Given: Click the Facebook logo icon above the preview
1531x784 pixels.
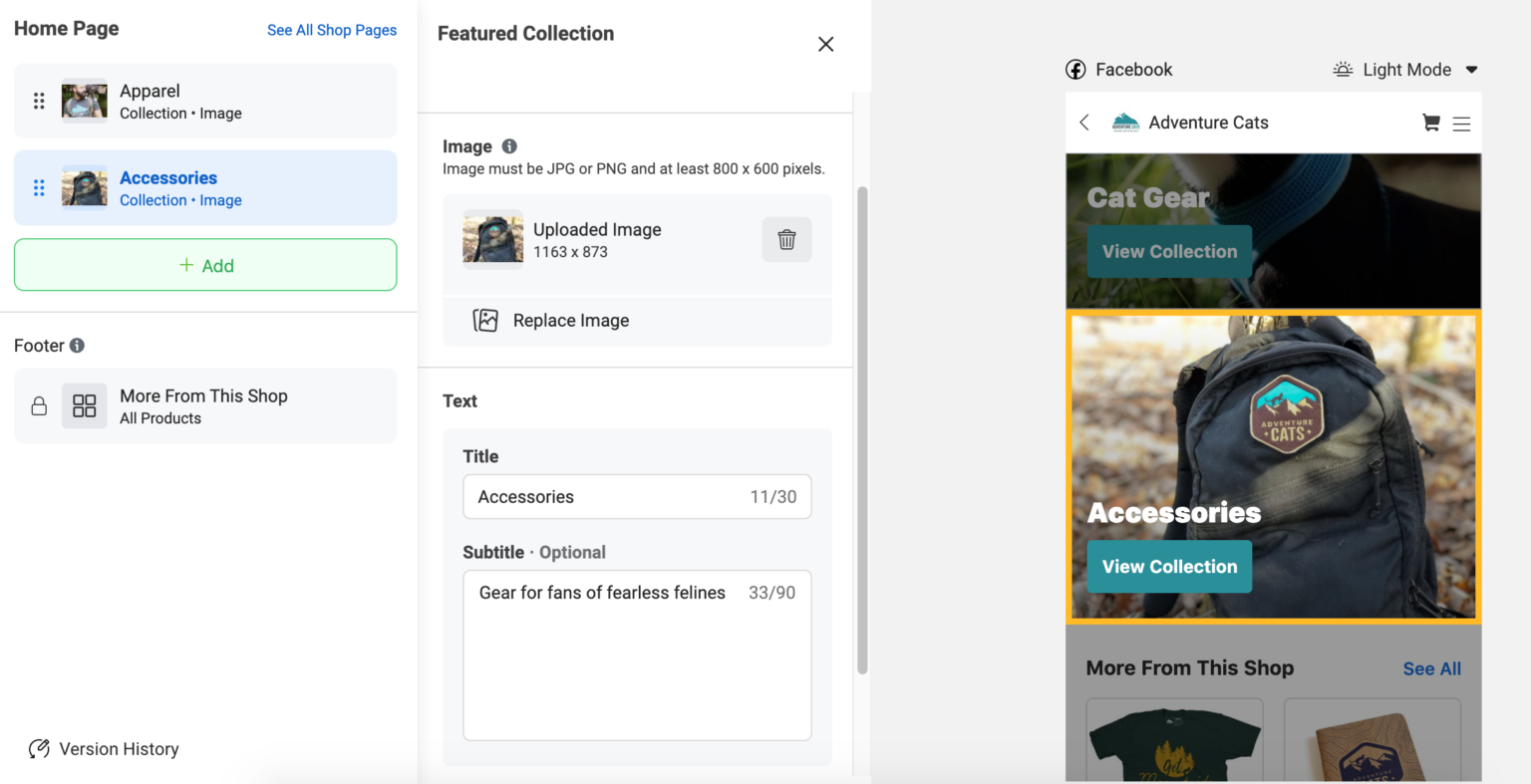Looking at the screenshot, I should pos(1075,69).
